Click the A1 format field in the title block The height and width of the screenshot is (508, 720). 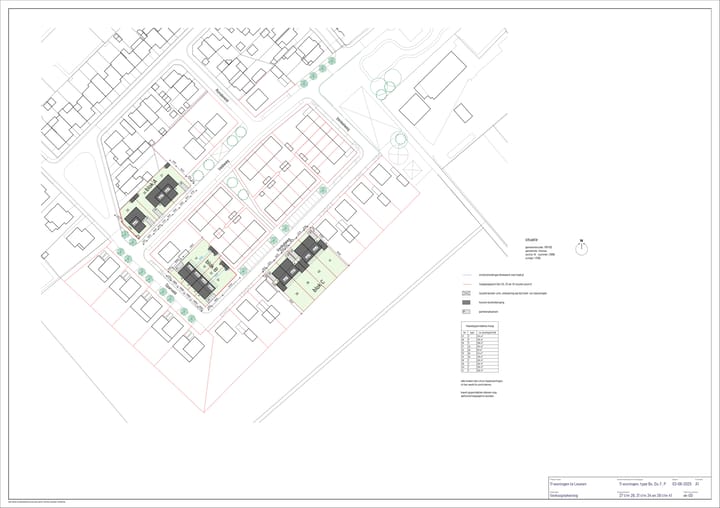[697, 482]
